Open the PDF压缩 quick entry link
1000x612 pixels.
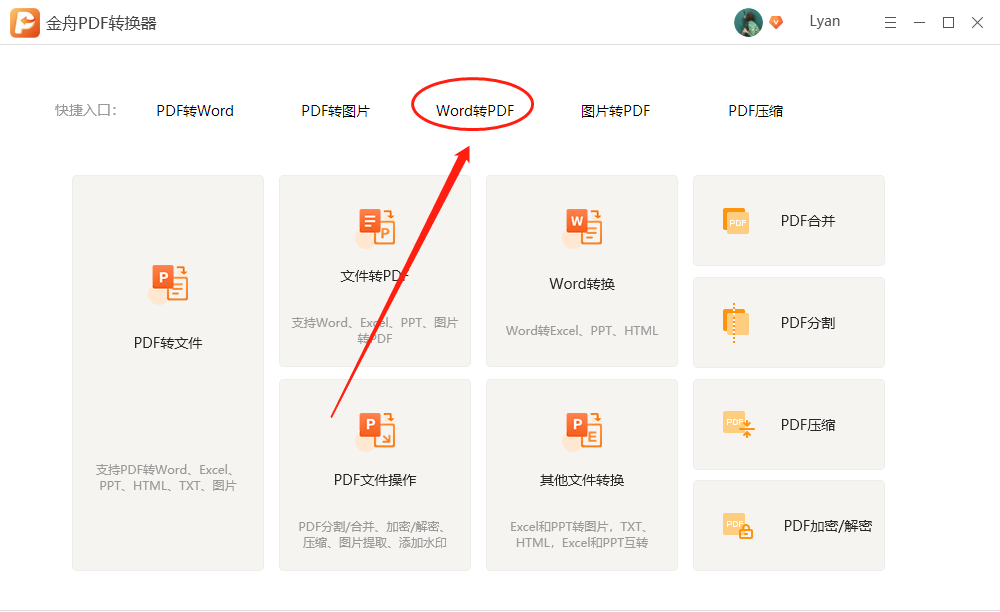click(756, 111)
